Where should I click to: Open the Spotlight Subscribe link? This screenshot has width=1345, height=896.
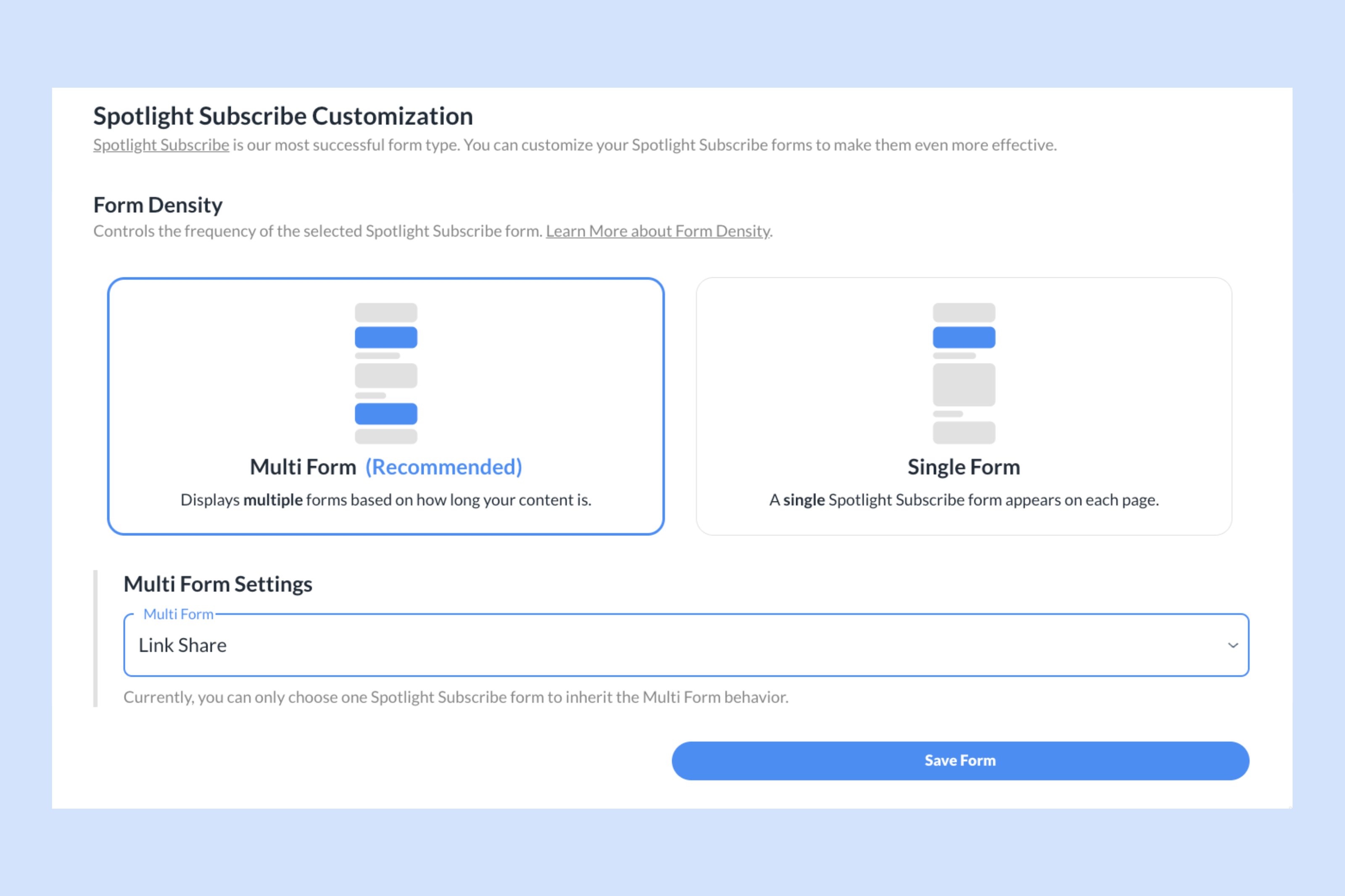(161, 145)
